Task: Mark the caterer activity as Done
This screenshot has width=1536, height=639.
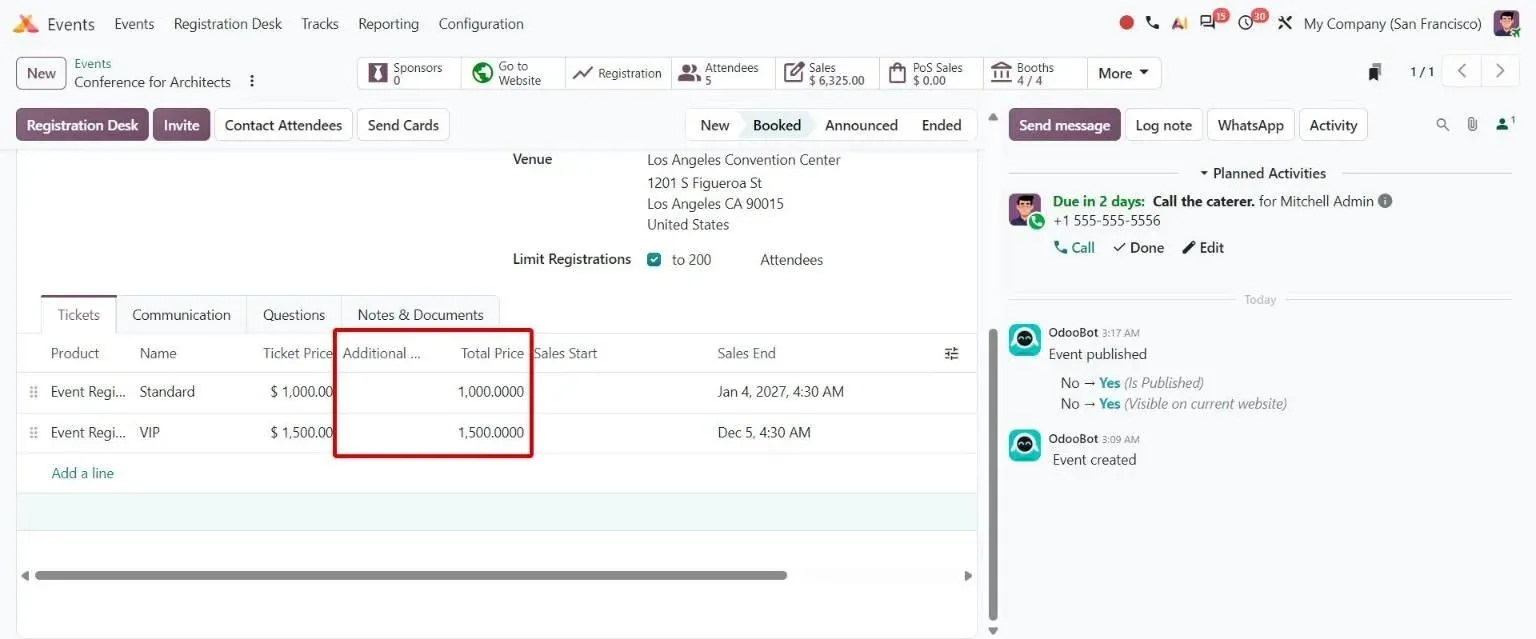Action: point(1138,247)
